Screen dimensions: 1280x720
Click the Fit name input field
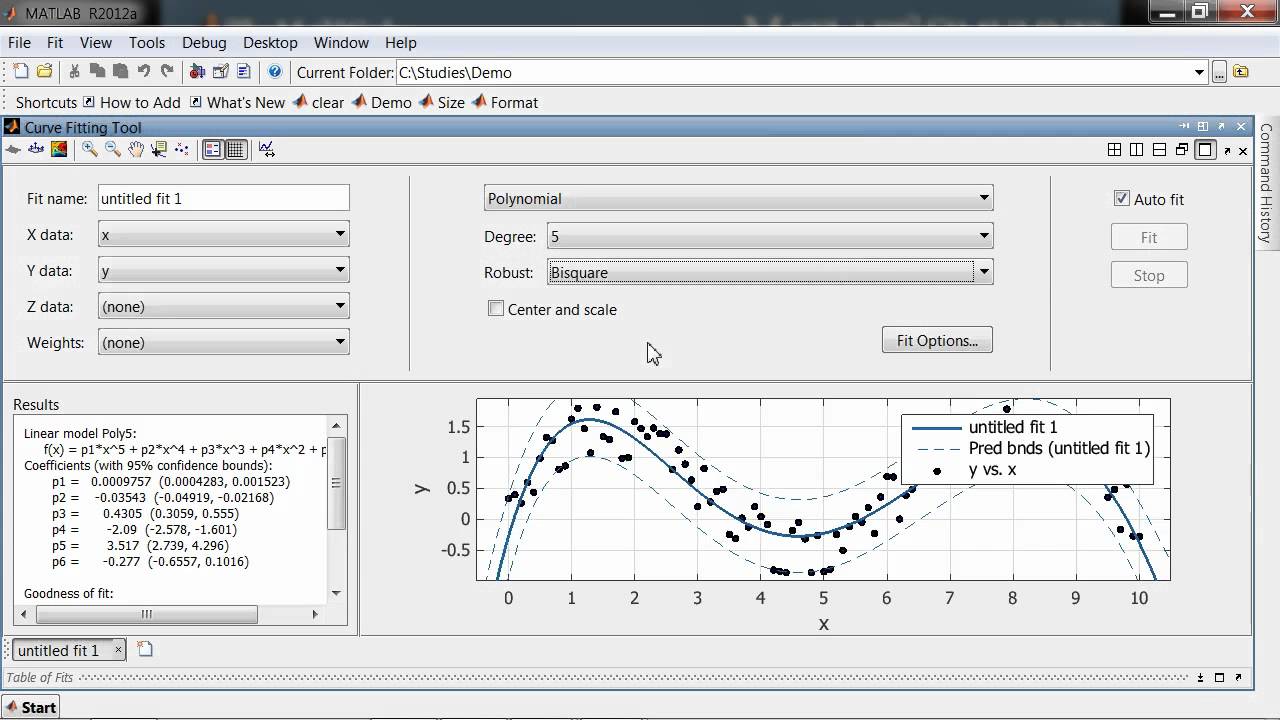coord(223,198)
